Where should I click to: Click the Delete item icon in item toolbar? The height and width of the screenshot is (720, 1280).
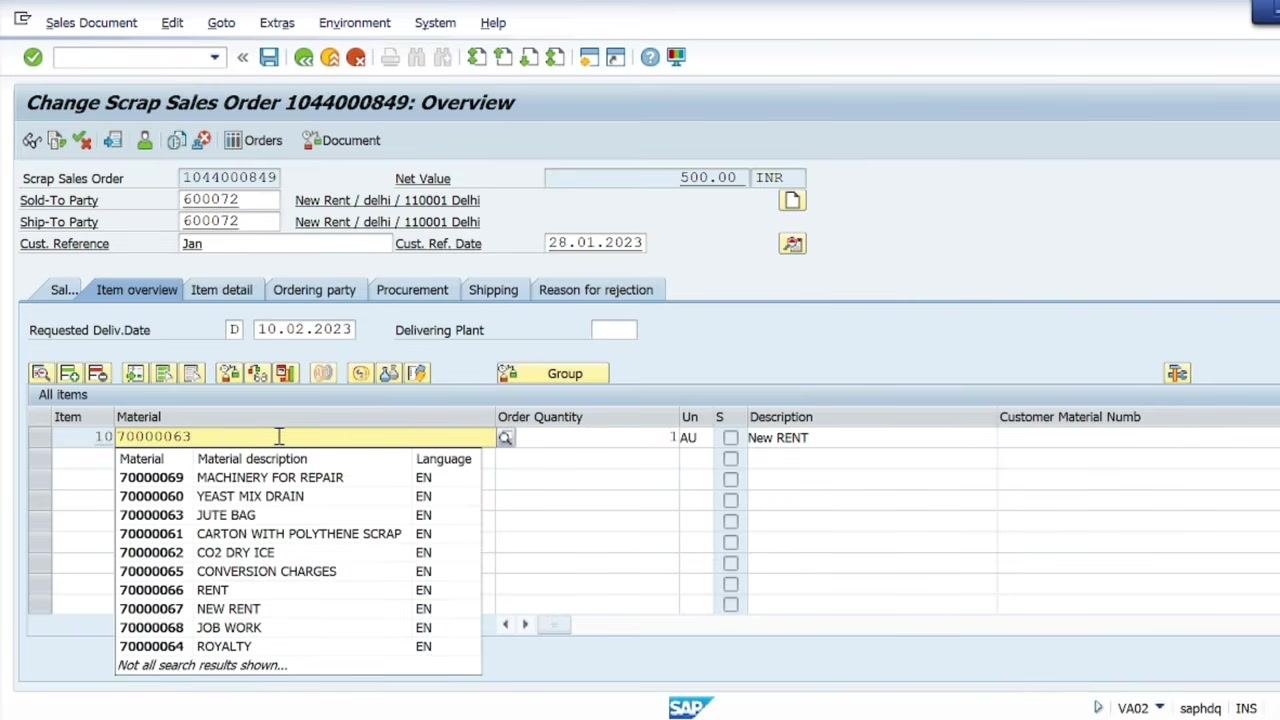click(97, 374)
